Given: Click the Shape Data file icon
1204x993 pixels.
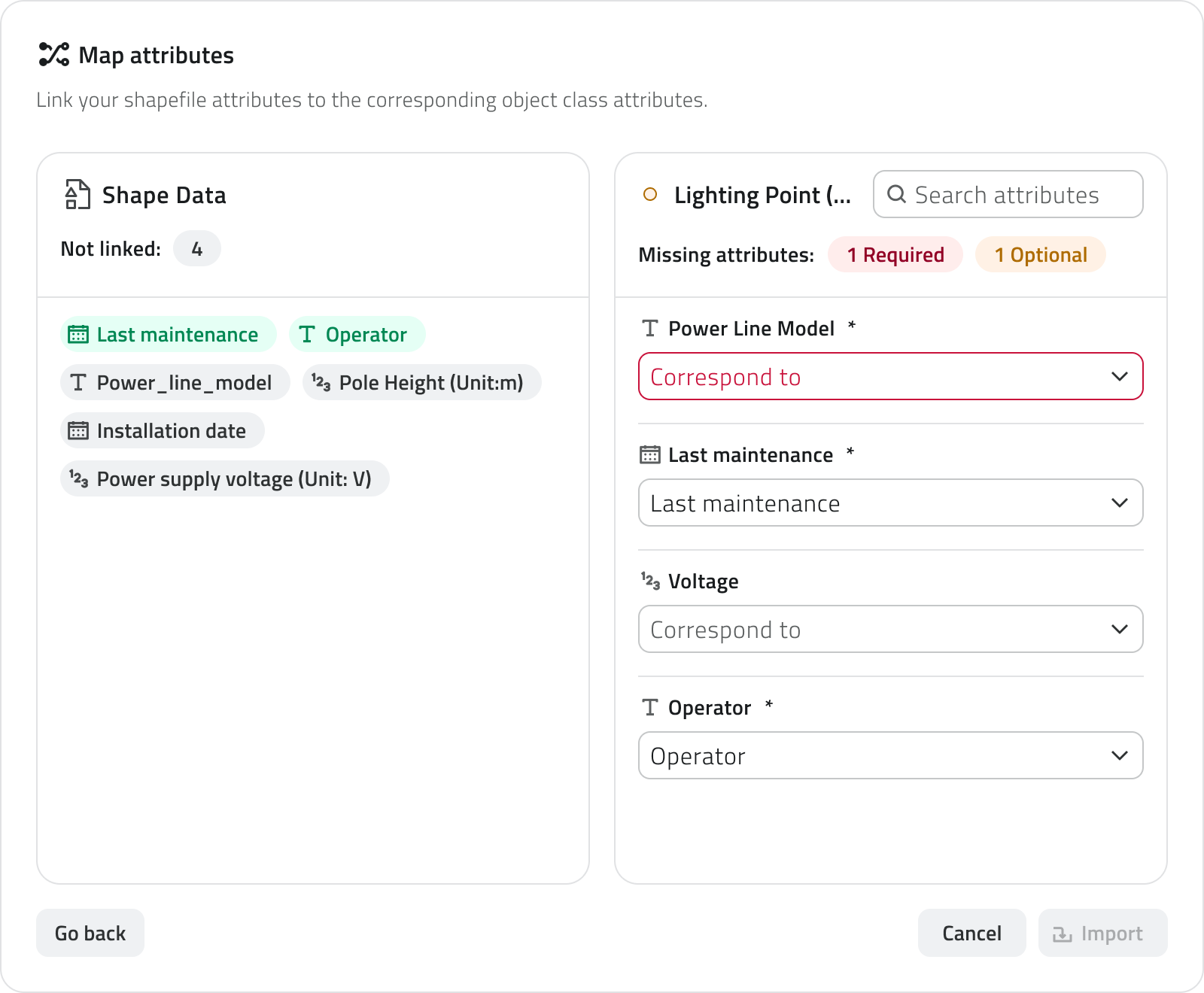Looking at the screenshot, I should pos(78,195).
